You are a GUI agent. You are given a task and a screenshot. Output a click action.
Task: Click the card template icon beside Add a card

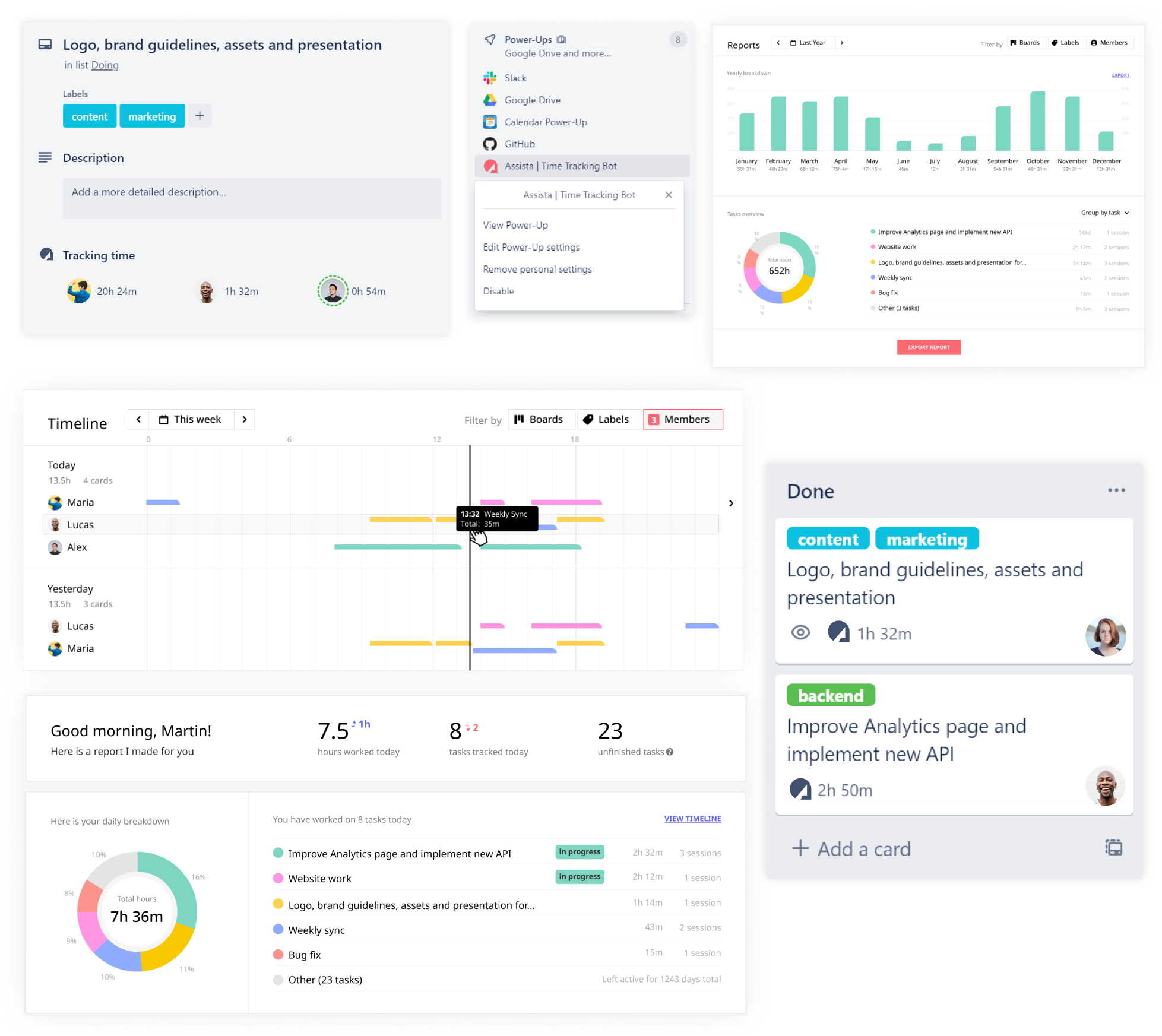coord(1113,848)
